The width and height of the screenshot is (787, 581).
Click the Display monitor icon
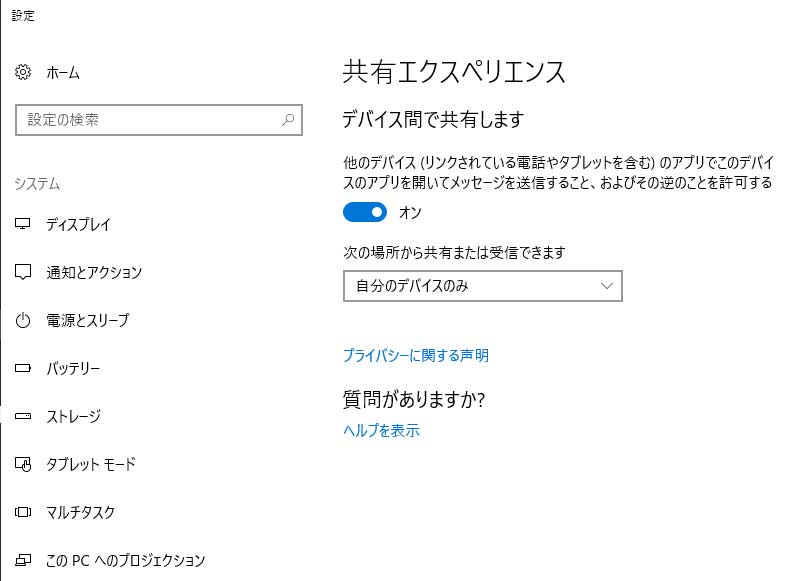tap(24, 224)
